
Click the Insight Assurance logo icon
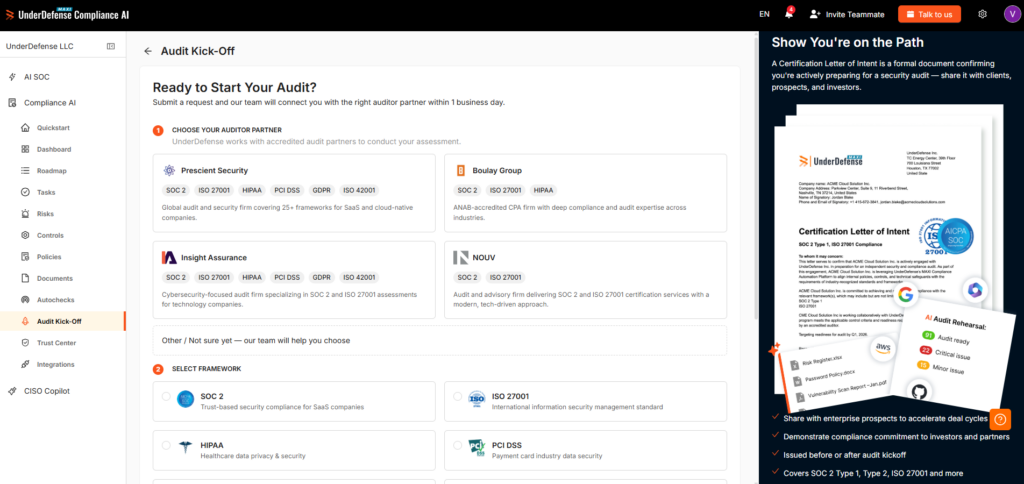click(169, 257)
